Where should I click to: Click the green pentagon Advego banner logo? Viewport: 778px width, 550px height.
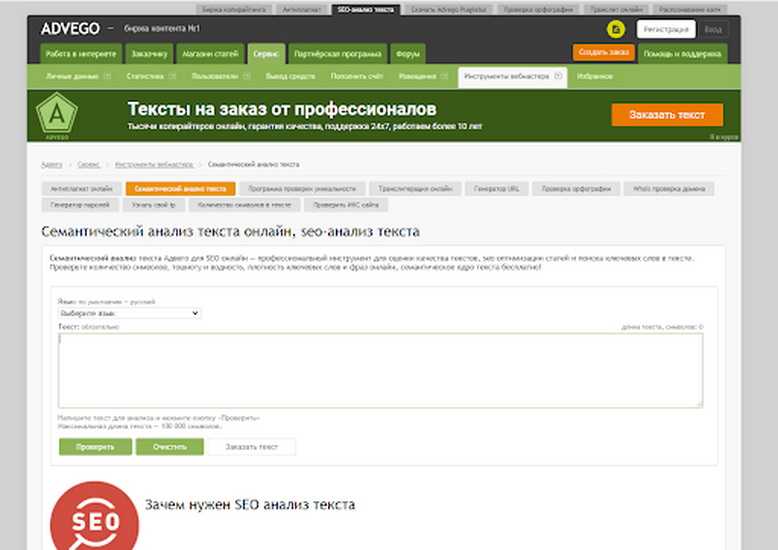[57, 115]
